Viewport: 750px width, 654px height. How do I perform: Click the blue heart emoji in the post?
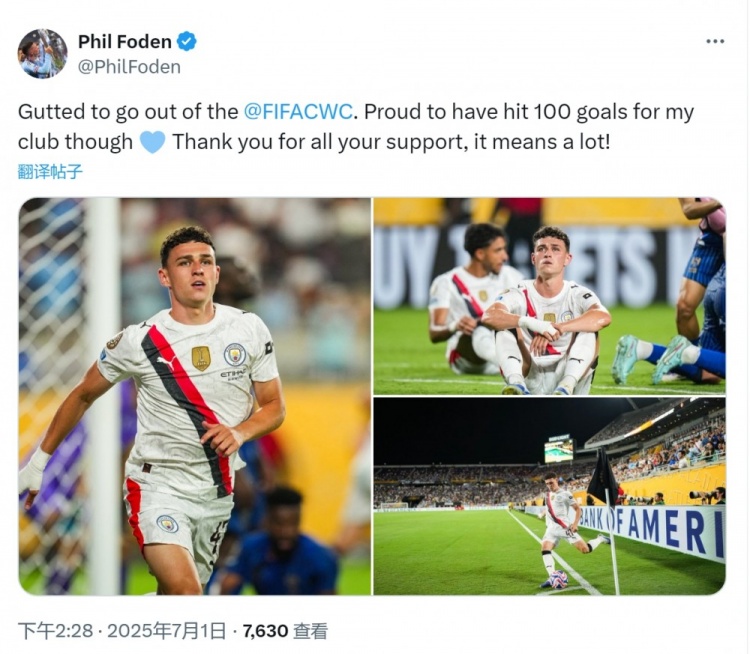[x=152, y=142]
